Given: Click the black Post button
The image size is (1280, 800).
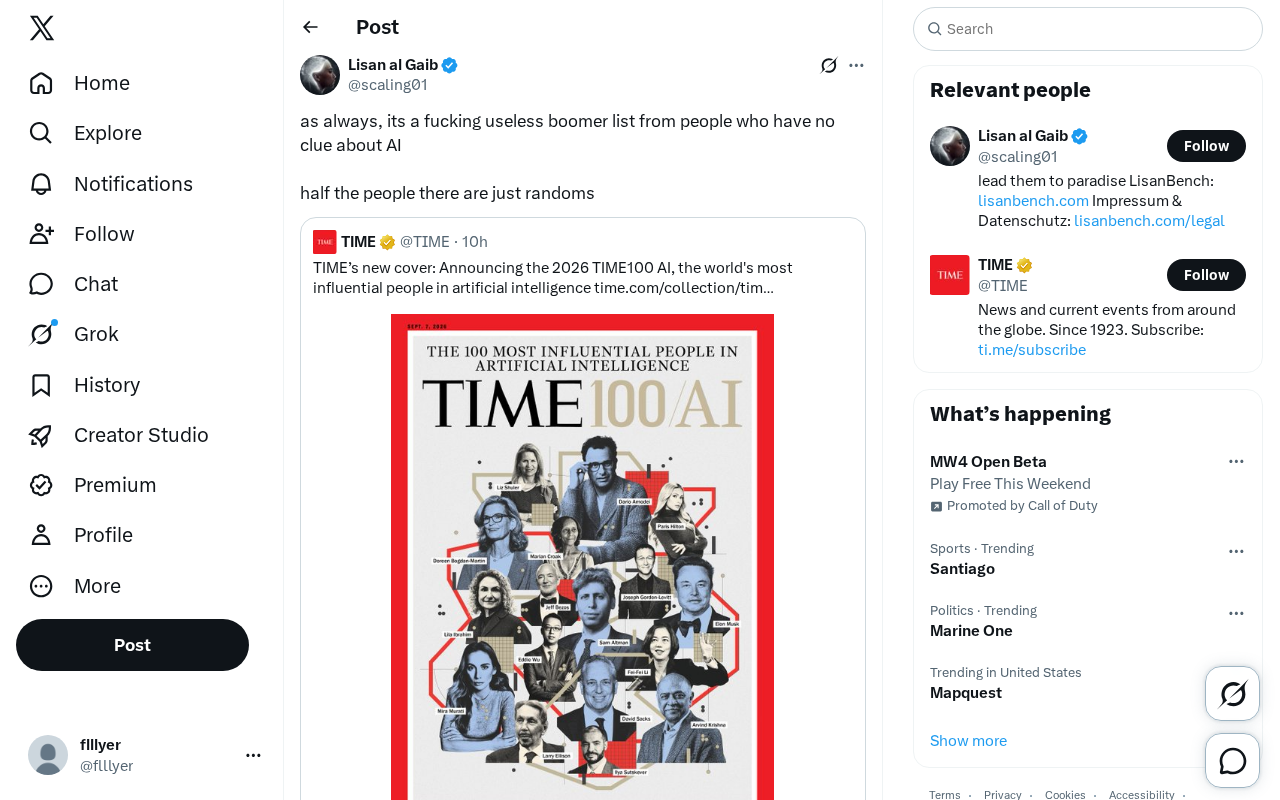Looking at the screenshot, I should point(132,645).
